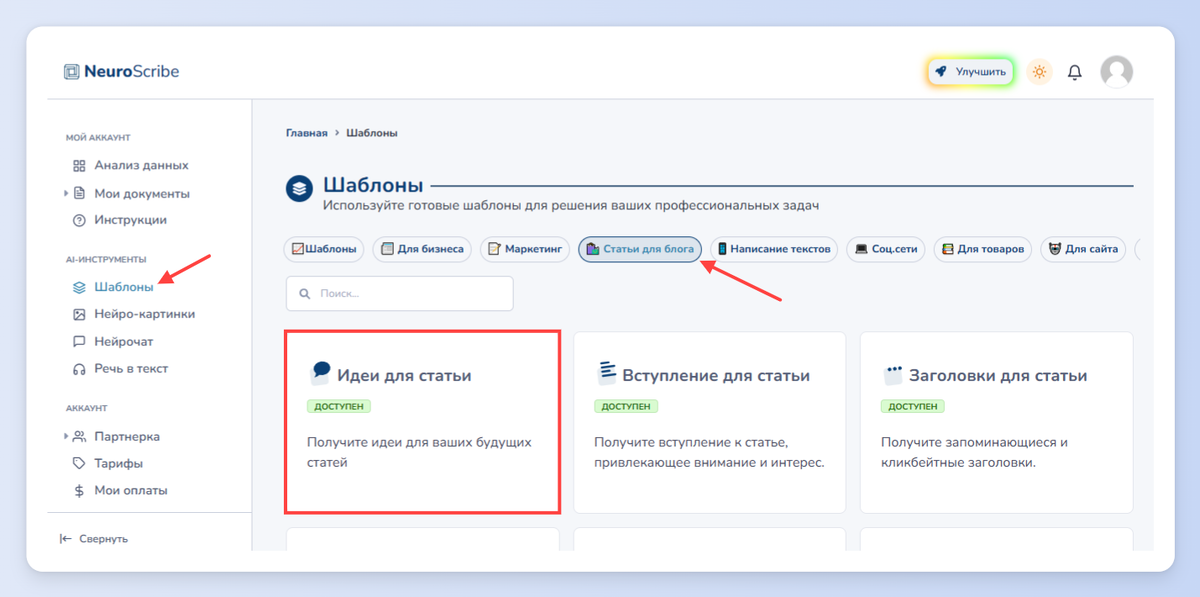This screenshot has width=1200, height=597.
Task: Open the Идеи для статьи template card
Action: 422,422
